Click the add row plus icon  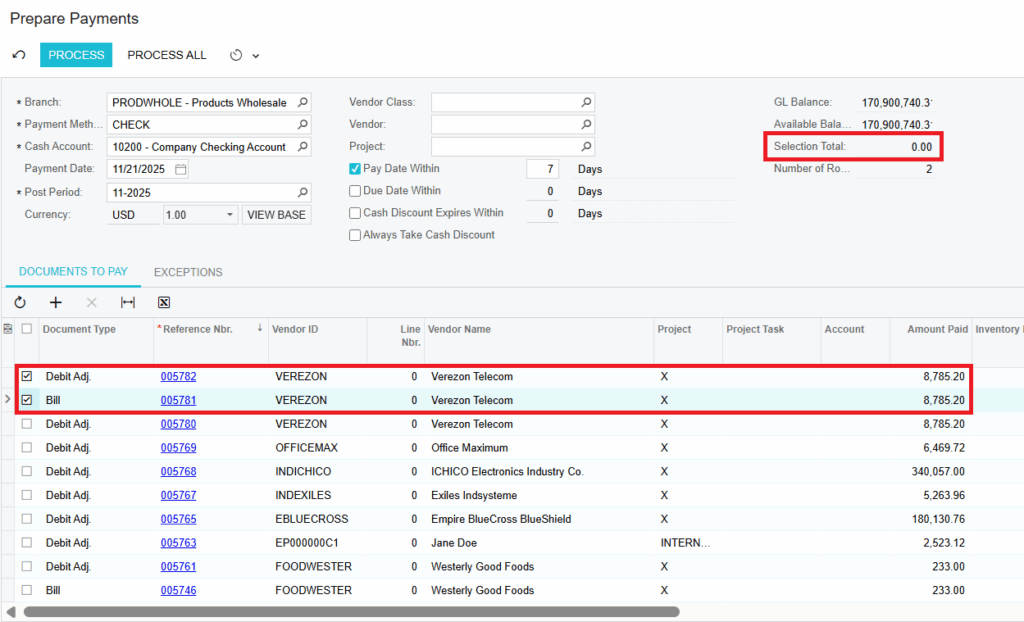[x=56, y=302]
